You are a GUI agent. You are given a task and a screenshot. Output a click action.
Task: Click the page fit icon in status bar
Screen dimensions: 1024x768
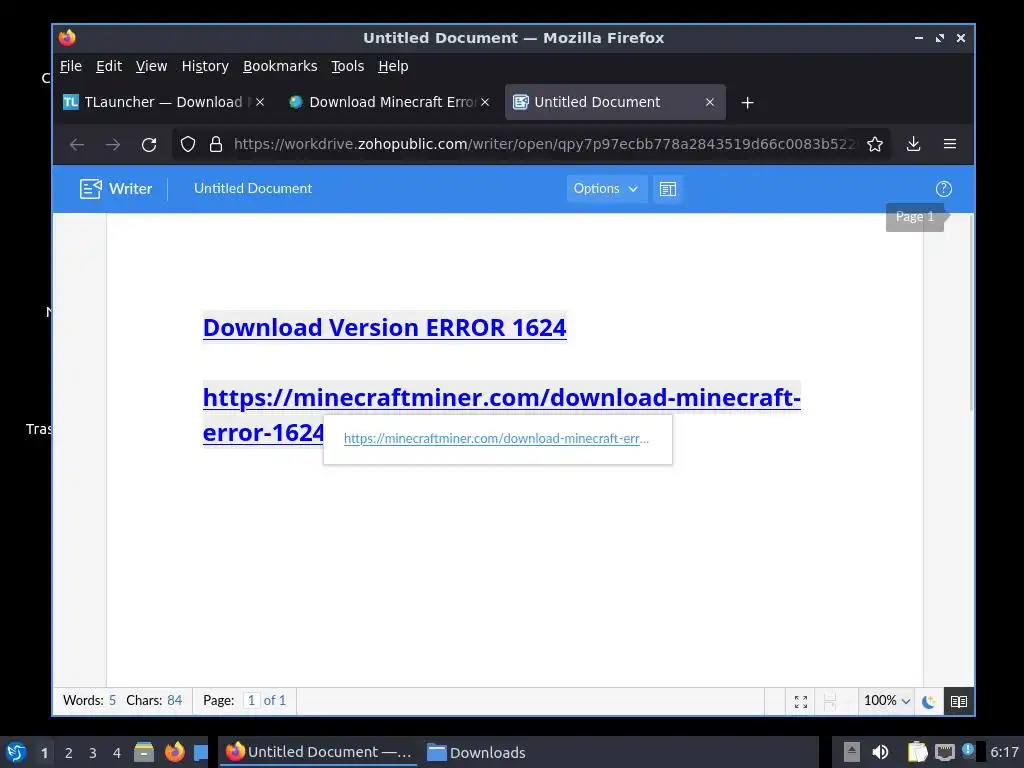(829, 701)
